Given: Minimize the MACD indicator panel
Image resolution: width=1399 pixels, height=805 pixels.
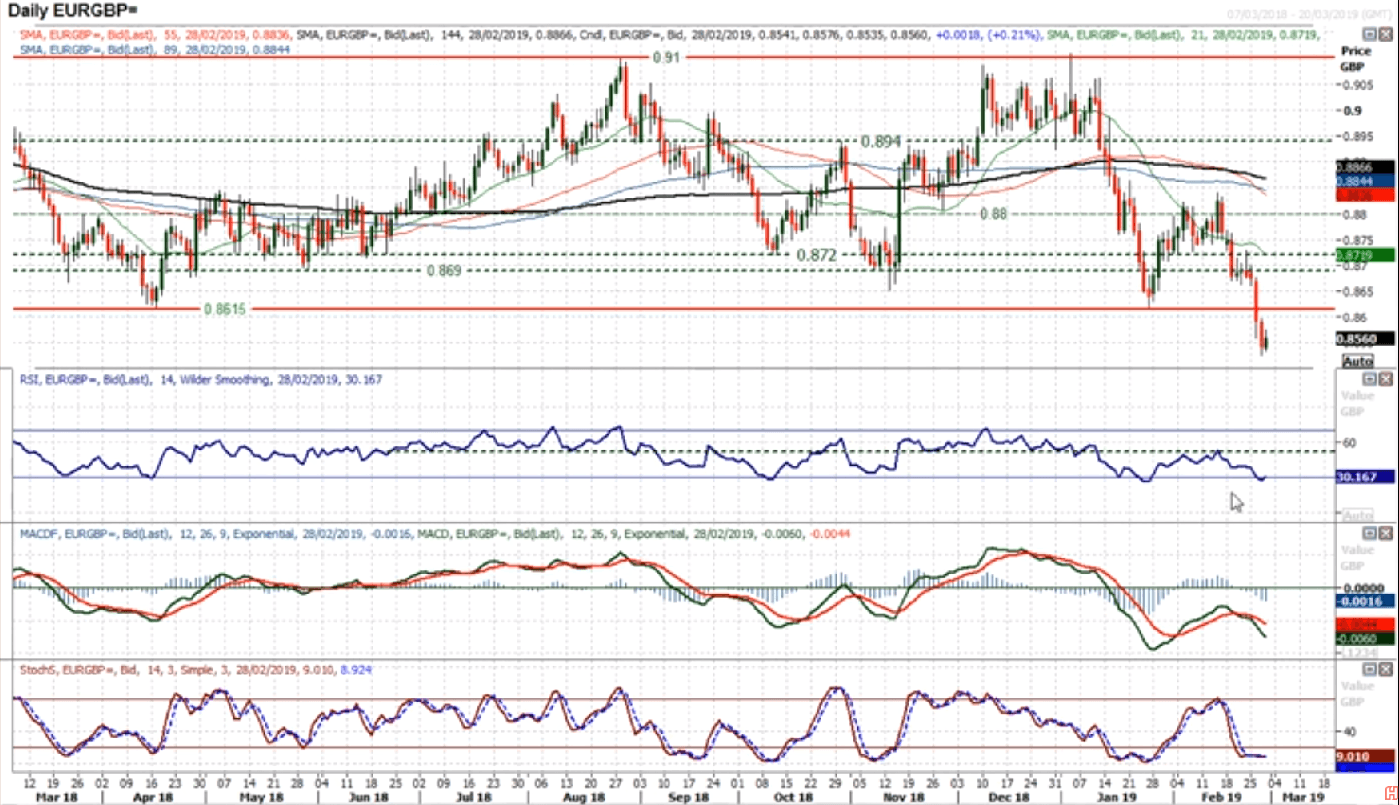Looking at the screenshot, I should [x=1368, y=535].
